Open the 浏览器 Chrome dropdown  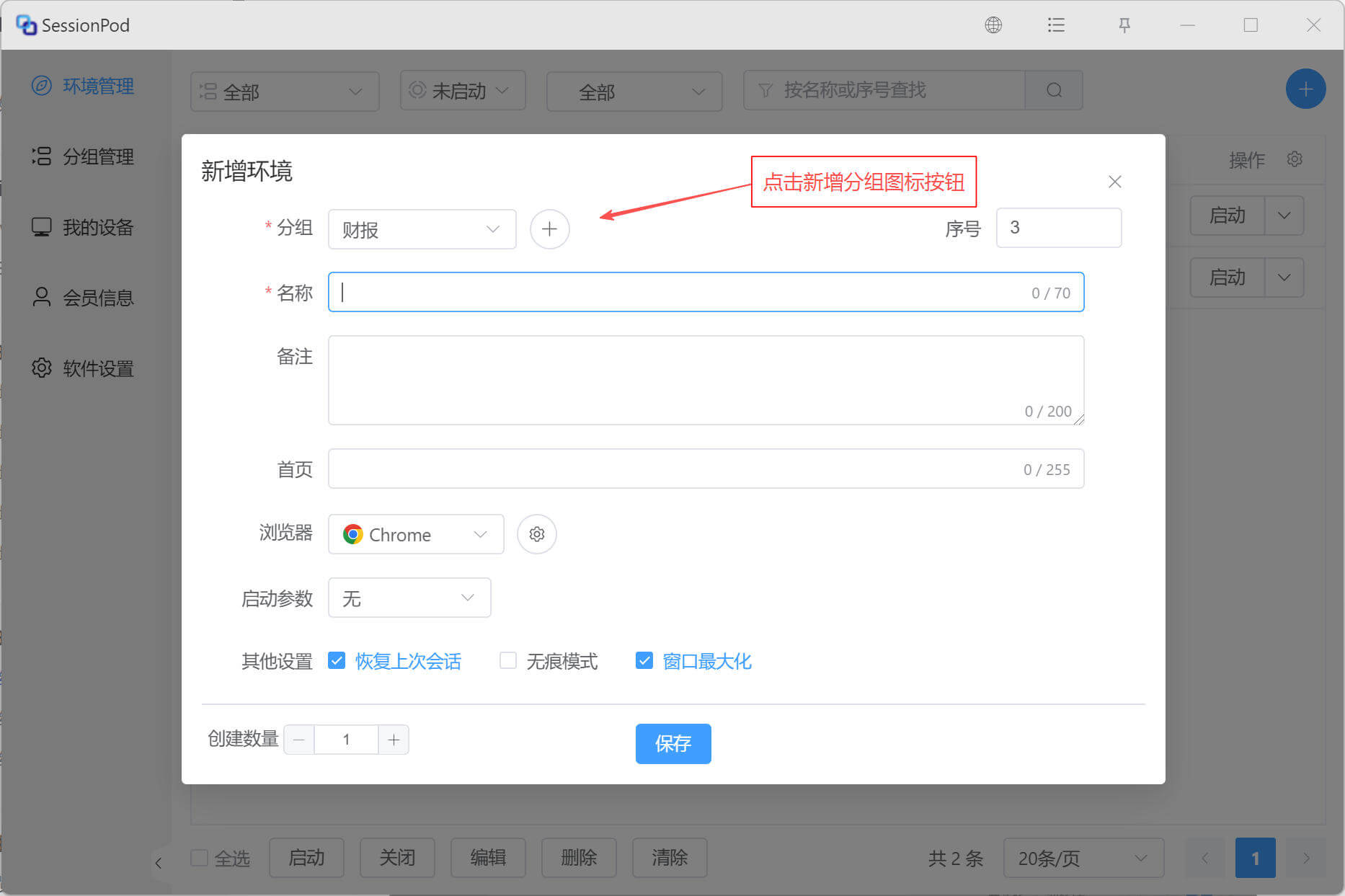point(416,534)
